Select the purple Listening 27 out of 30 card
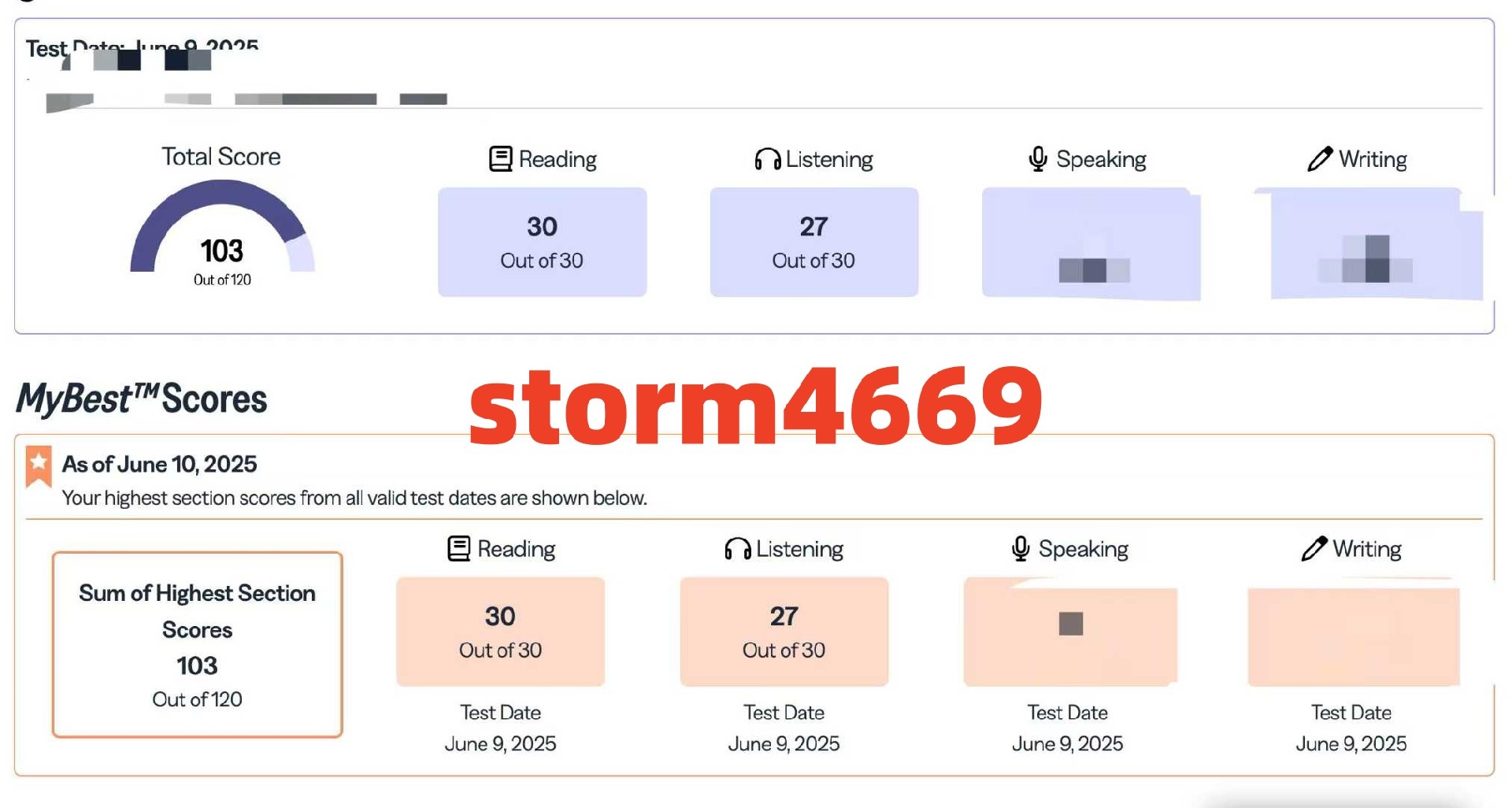This screenshot has width=1512, height=808. (x=813, y=242)
